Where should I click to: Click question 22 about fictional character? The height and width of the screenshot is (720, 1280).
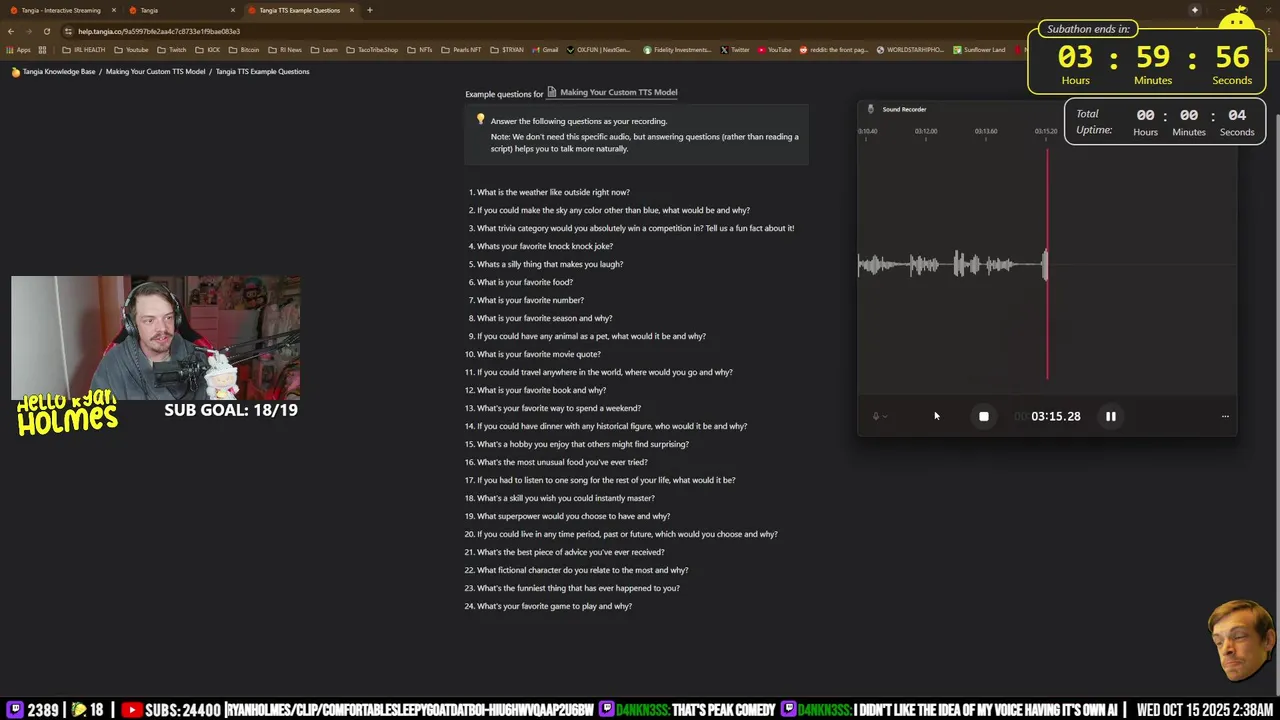click(582, 570)
